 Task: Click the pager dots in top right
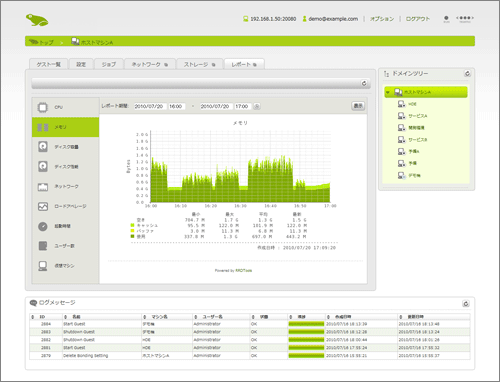[x=465, y=18]
